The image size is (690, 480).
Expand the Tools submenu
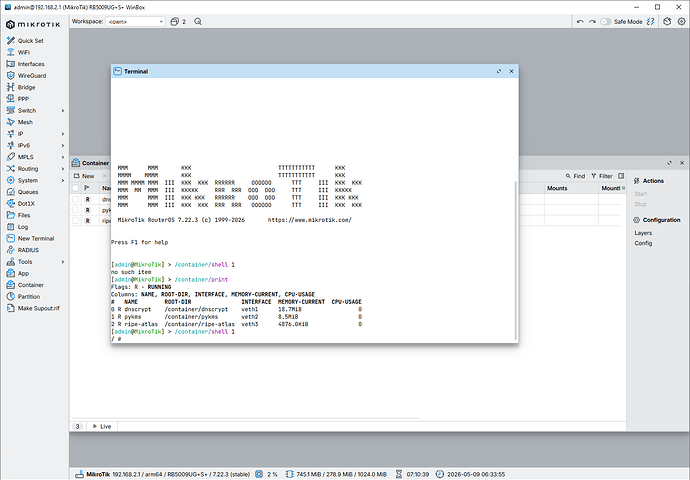pos(62,262)
